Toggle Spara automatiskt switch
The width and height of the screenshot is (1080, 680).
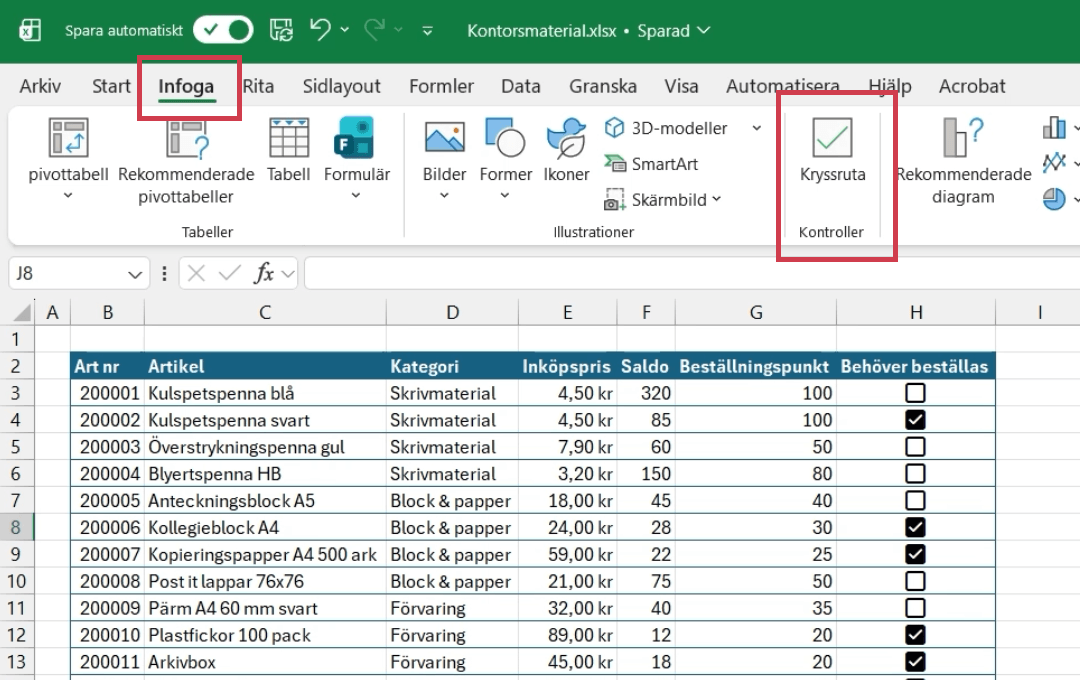(x=223, y=30)
